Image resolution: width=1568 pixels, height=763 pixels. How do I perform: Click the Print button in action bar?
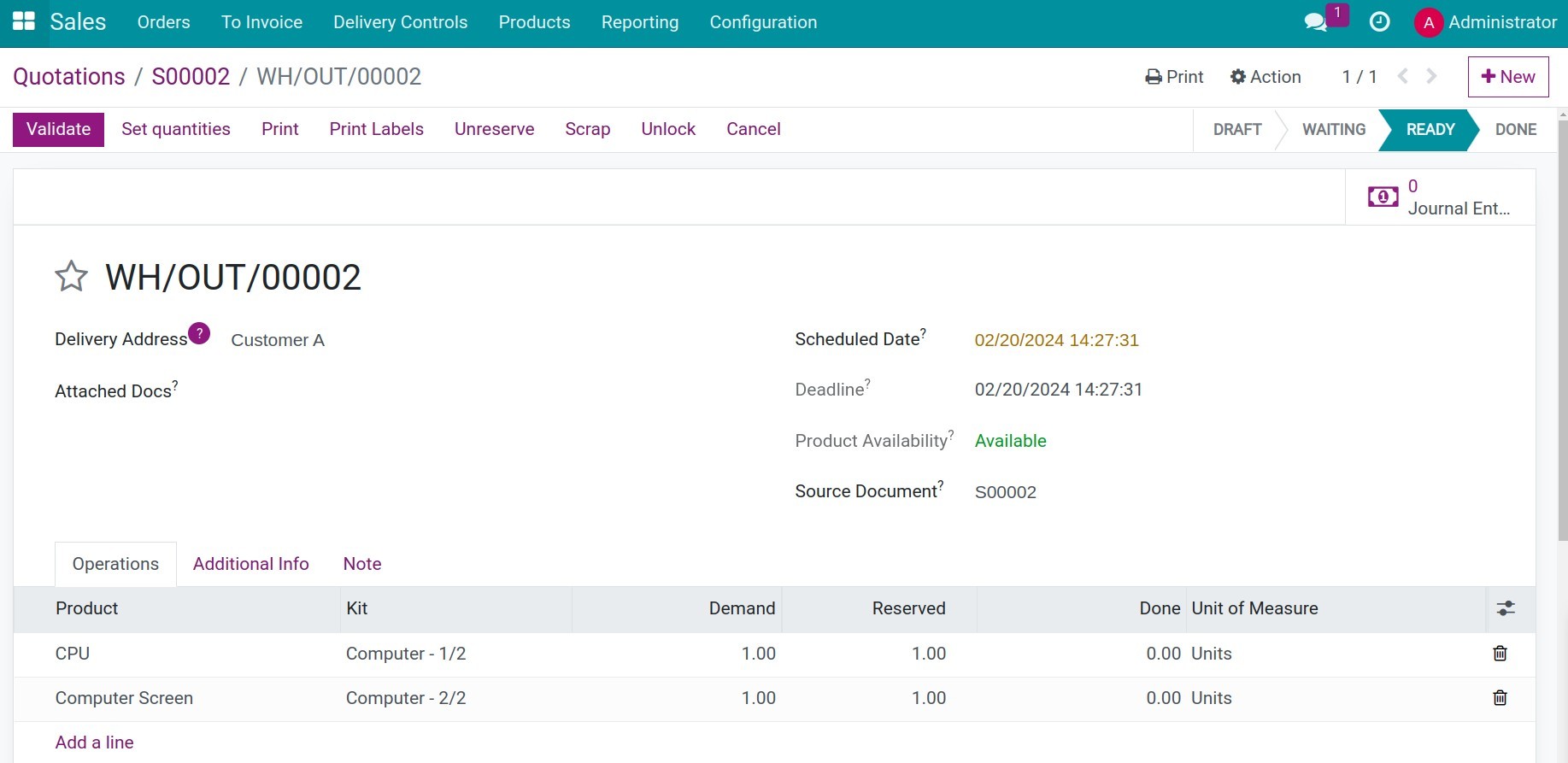click(x=280, y=130)
